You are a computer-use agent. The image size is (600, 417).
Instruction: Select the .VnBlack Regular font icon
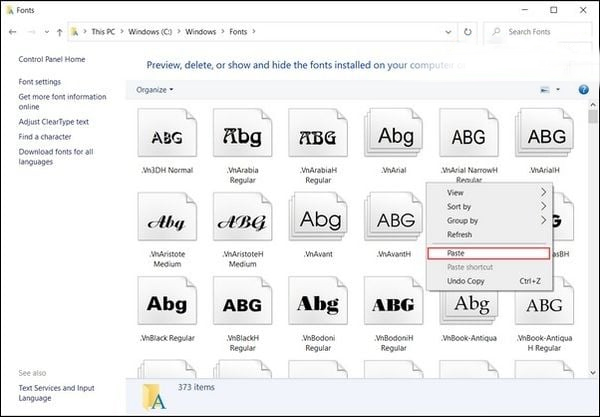tap(167, 301)
